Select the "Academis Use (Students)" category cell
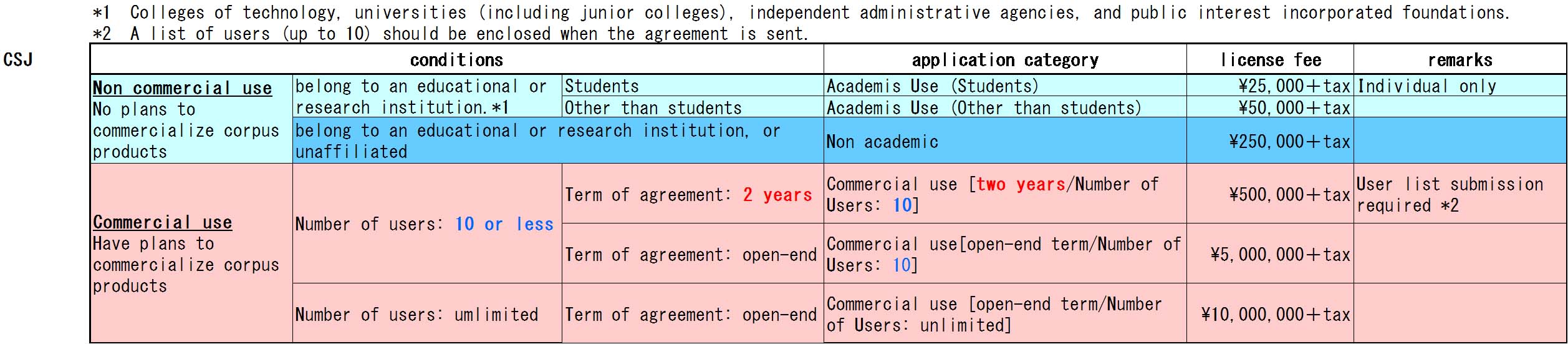The width and height of the screenshot is (1568, 344). tap(932, 86)
